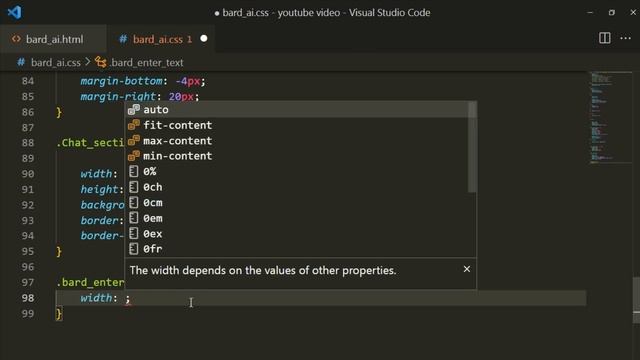Click line number 84 in gutter
Screen dimensions: 640x360
(28, 81)
